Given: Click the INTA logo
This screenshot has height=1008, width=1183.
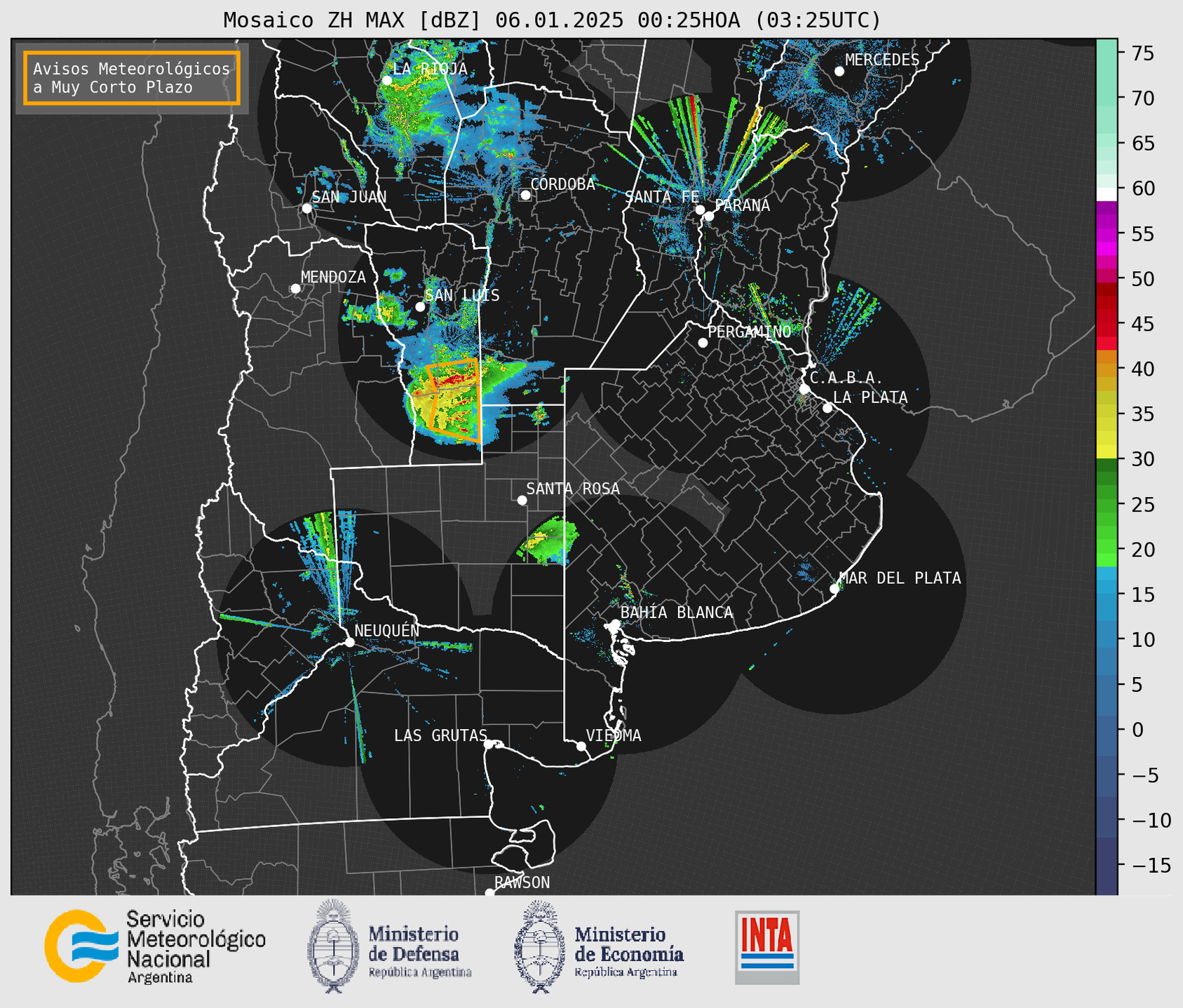Looking at the screenshot, I should tap(767, 947).
